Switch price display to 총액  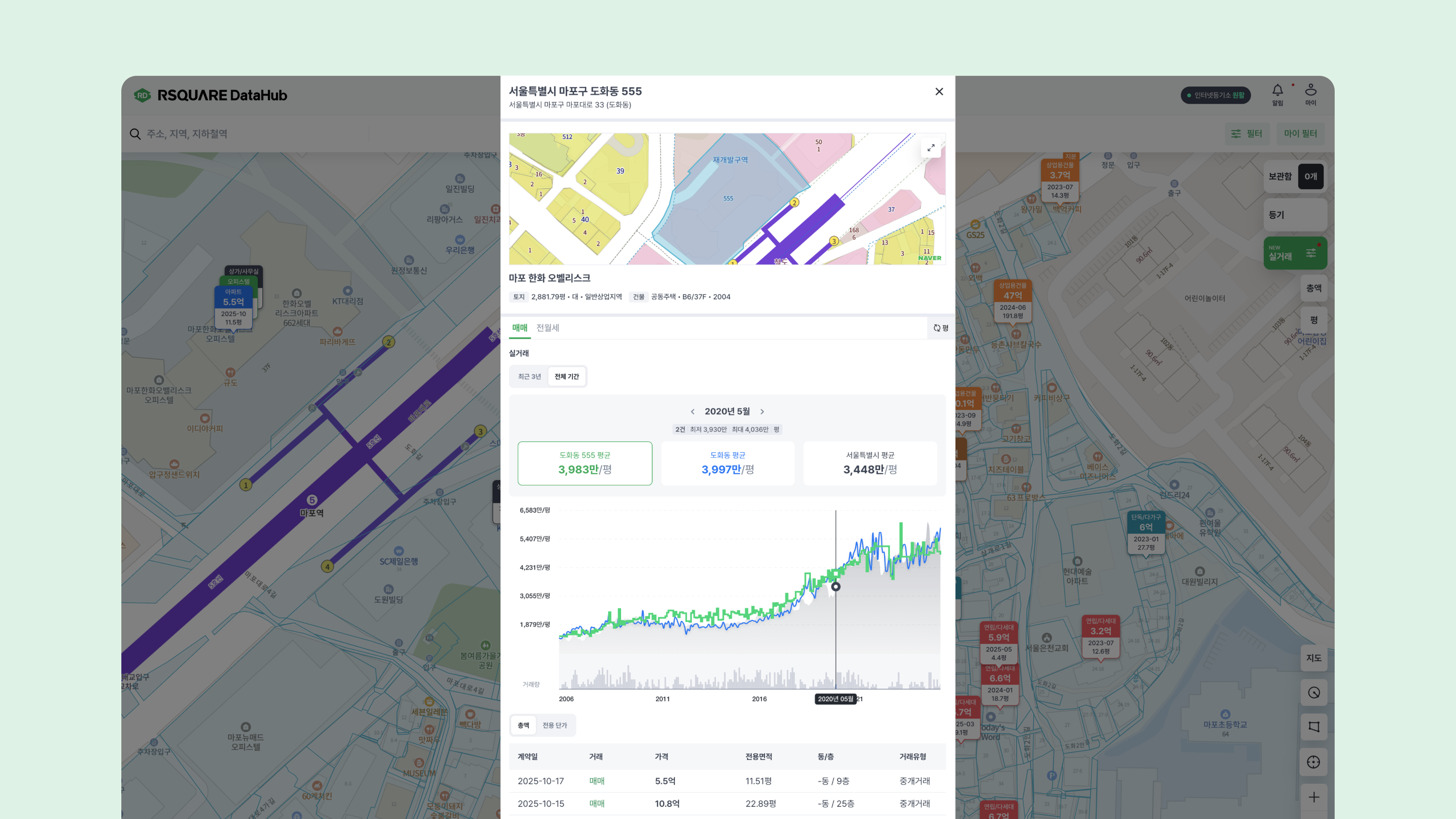click(x=1313, y=288)
